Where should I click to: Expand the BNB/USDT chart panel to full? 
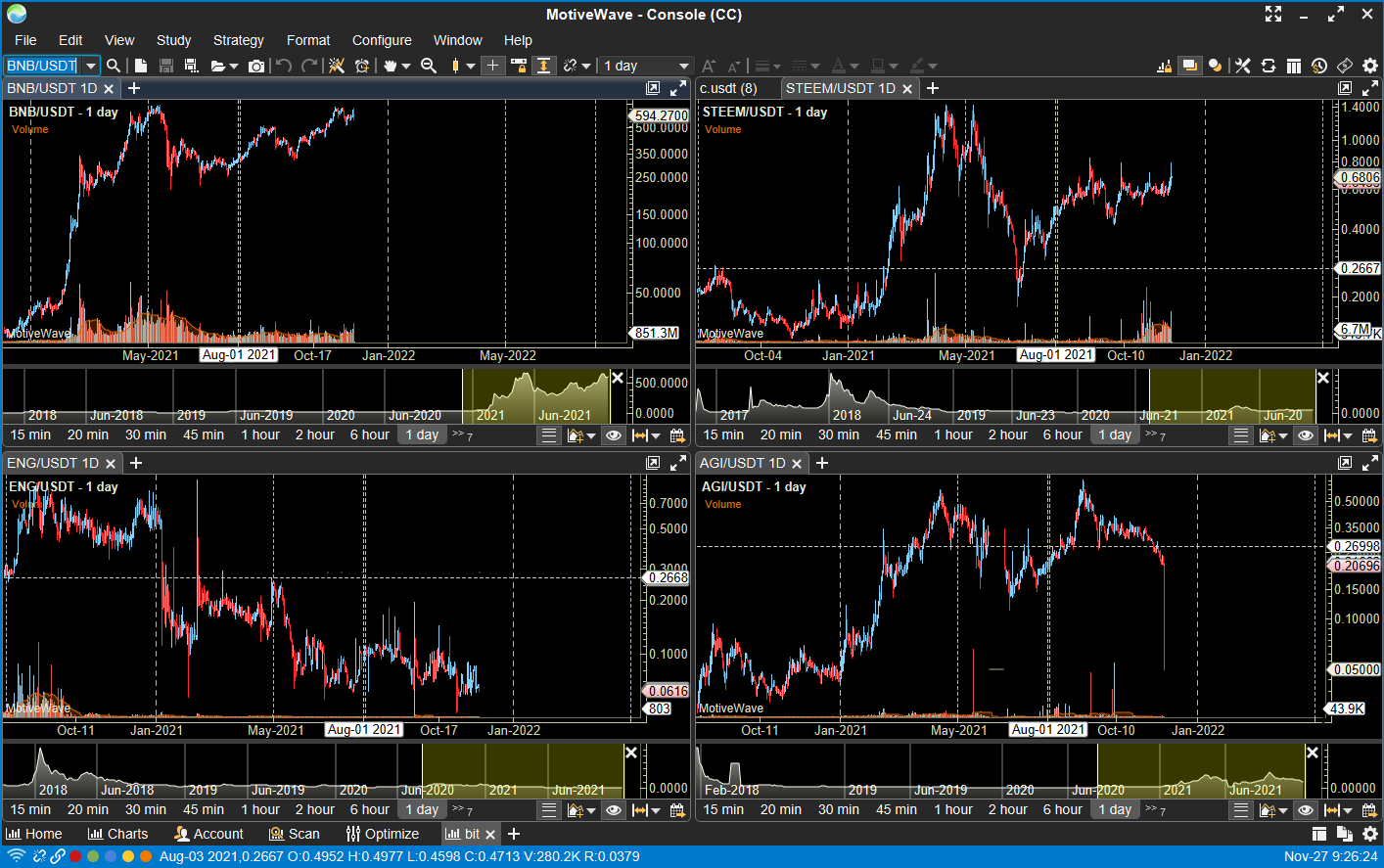678,88
